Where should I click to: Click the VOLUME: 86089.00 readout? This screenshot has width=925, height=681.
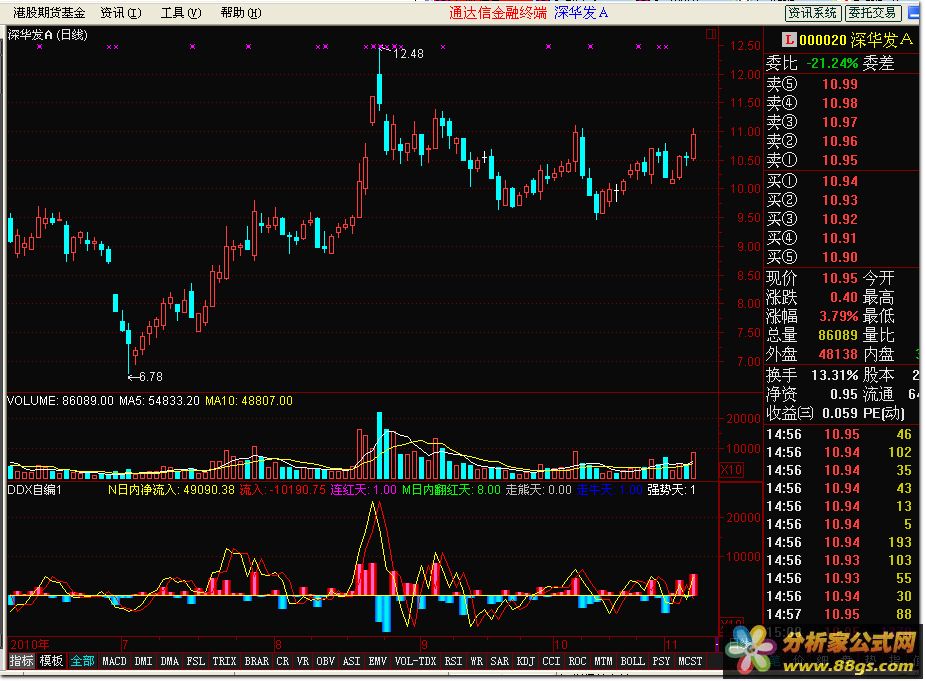(60, 401)
